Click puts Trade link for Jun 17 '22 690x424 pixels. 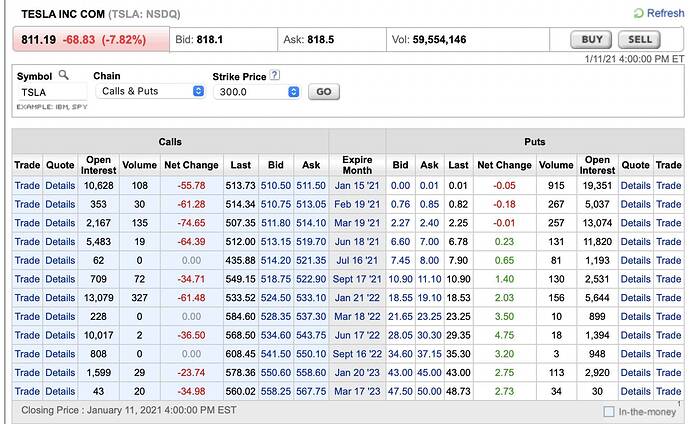669,335
